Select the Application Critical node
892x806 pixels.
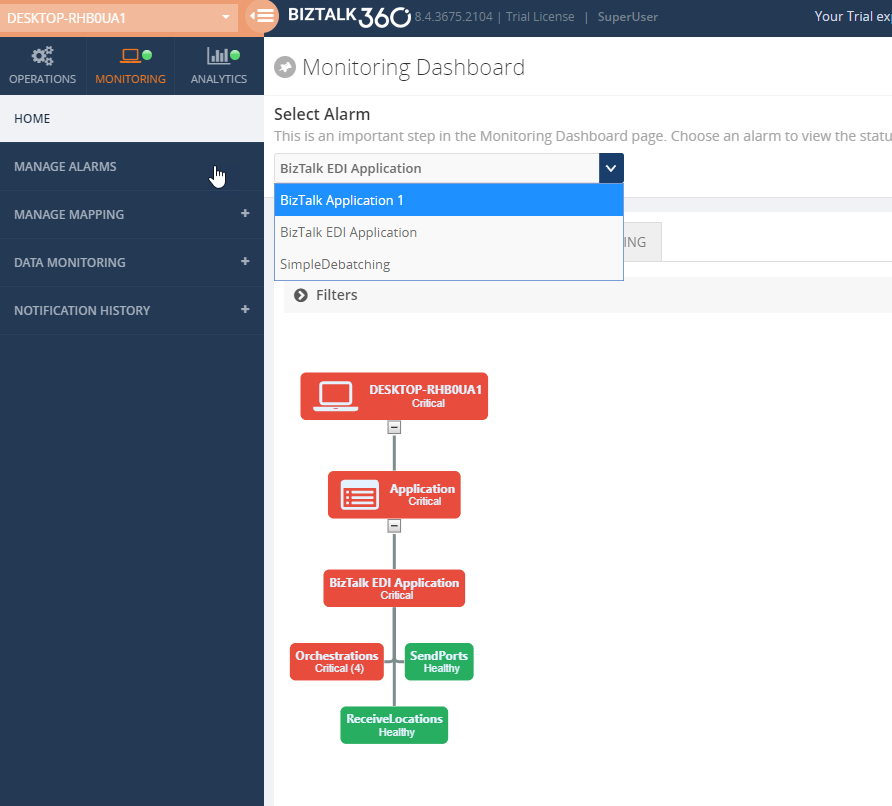click(x=394, y=494)
